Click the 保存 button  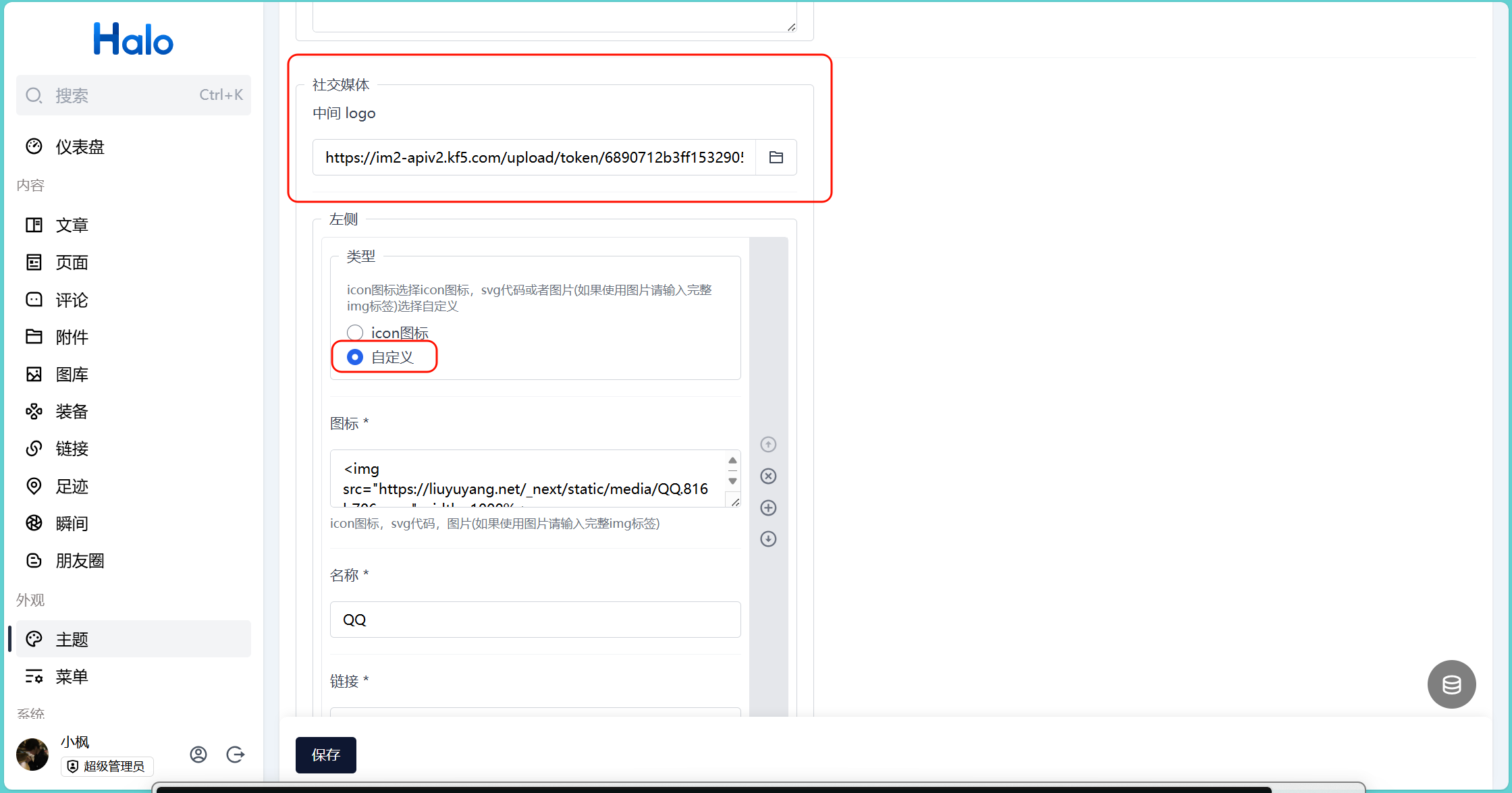click(325, 755)
